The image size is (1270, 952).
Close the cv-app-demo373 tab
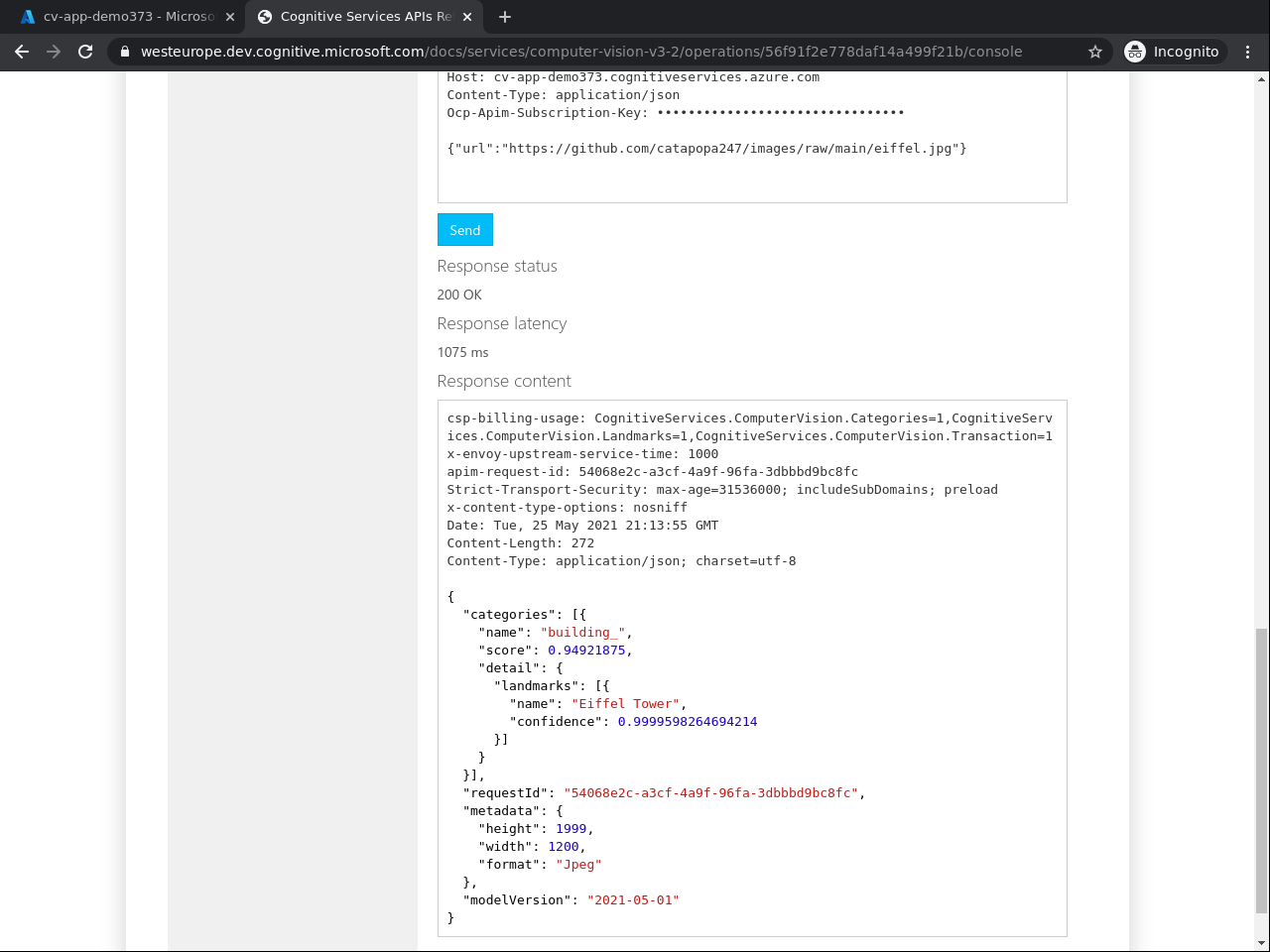click(x=230, y=17)
